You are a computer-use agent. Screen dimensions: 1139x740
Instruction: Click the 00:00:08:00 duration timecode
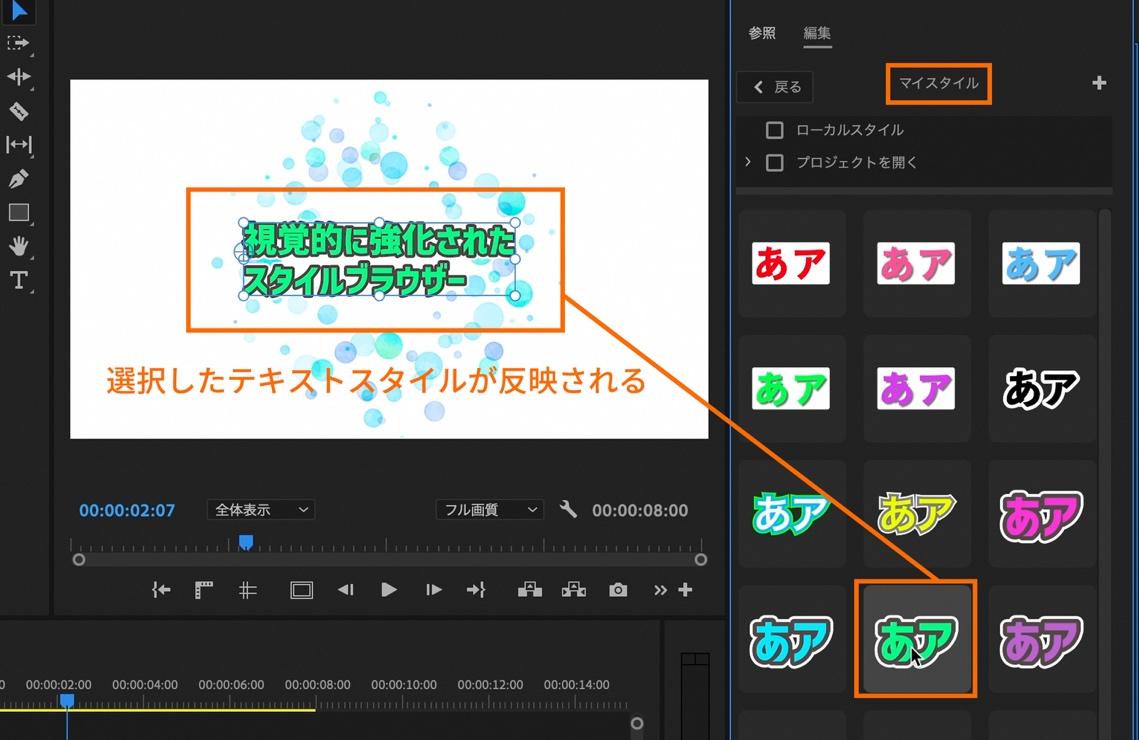640,510
